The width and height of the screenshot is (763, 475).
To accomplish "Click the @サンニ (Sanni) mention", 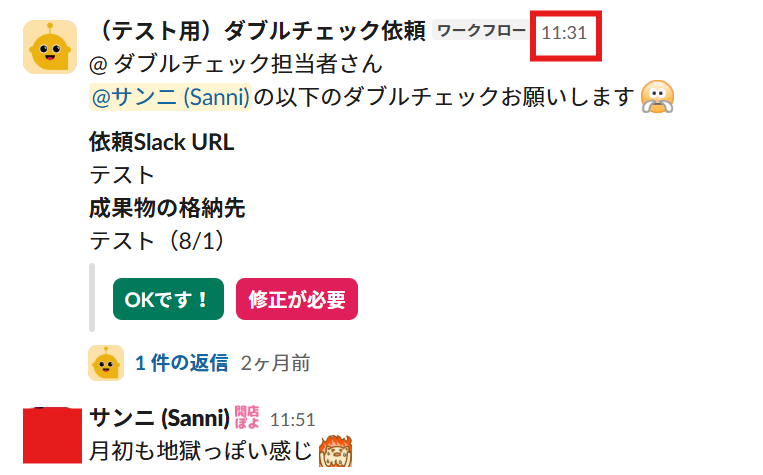I will pos(170,97).
